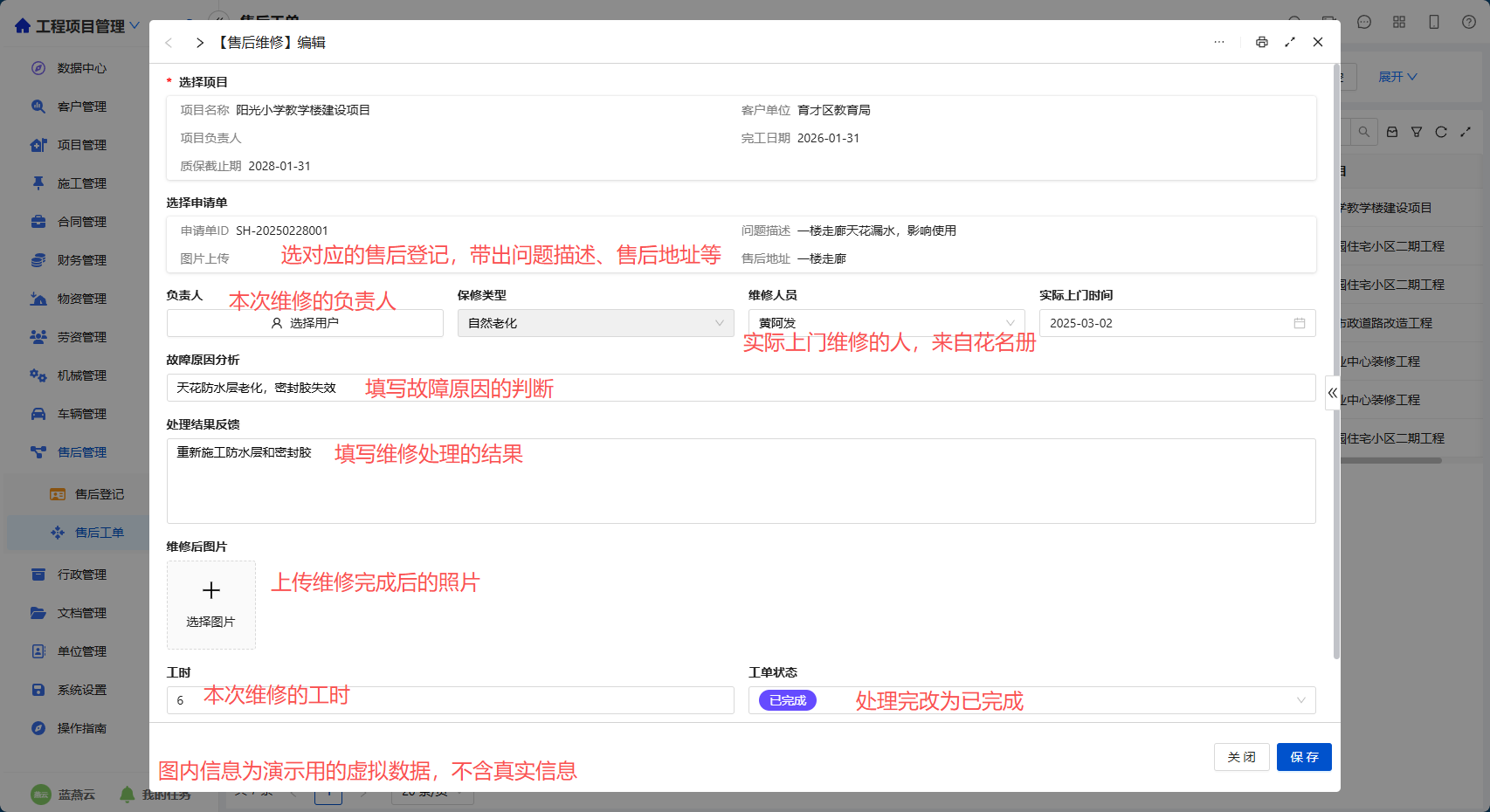Screen dimensions: 1490x812
Task: Collapse the side panel with double-chevron
Action: [1332, 393]
